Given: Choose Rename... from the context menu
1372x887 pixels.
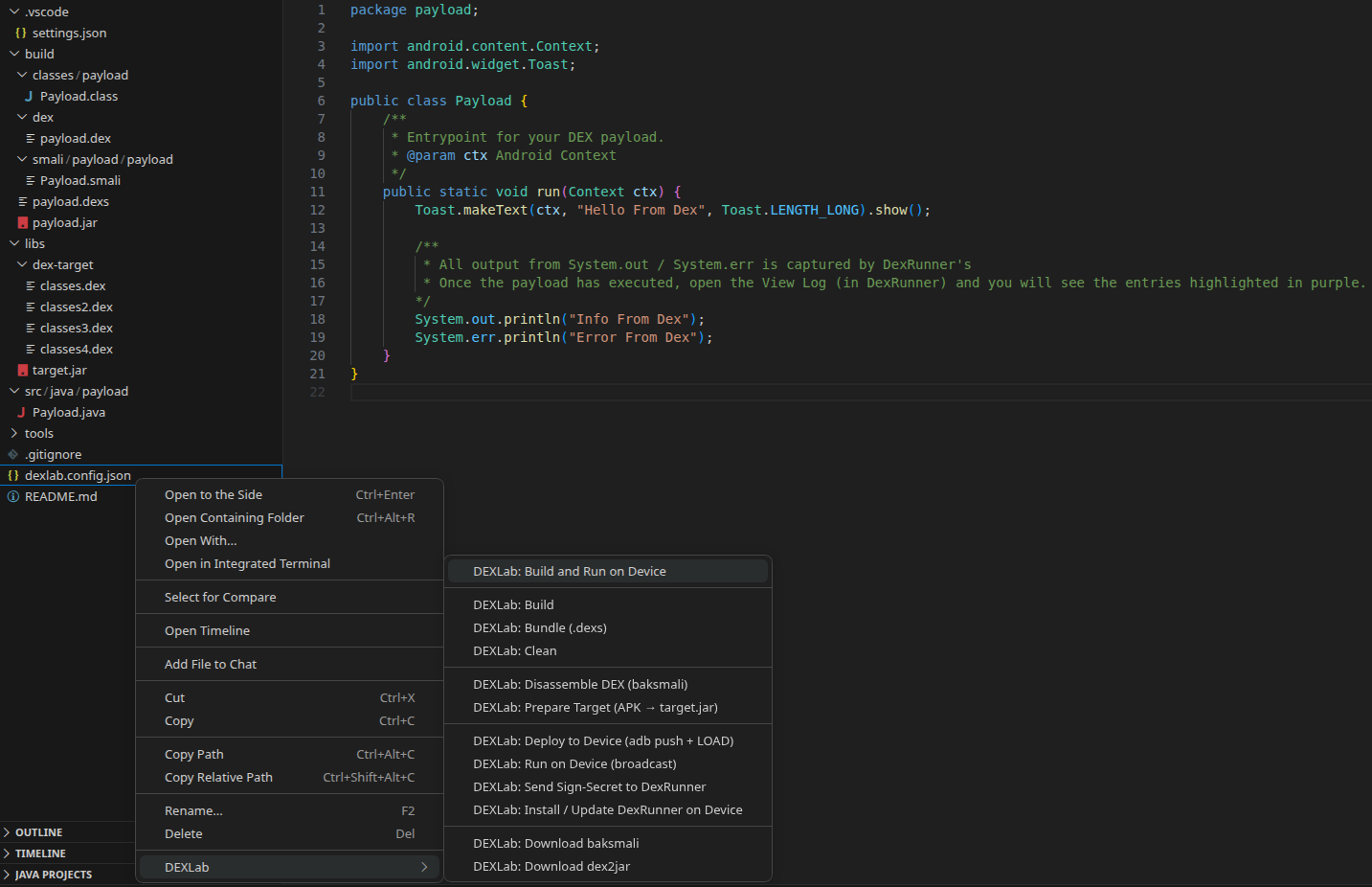Looking at the screenshot, I should 289,810.
